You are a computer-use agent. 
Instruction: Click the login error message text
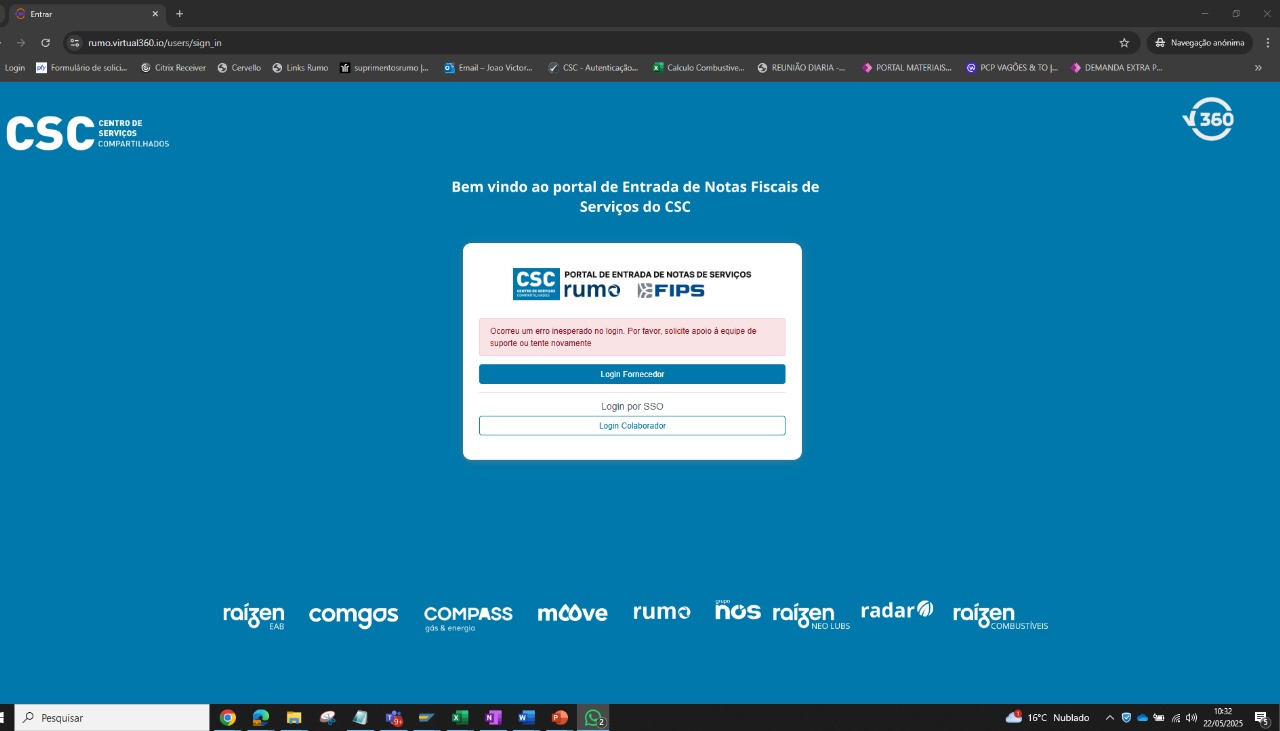(x=623, y=337)
